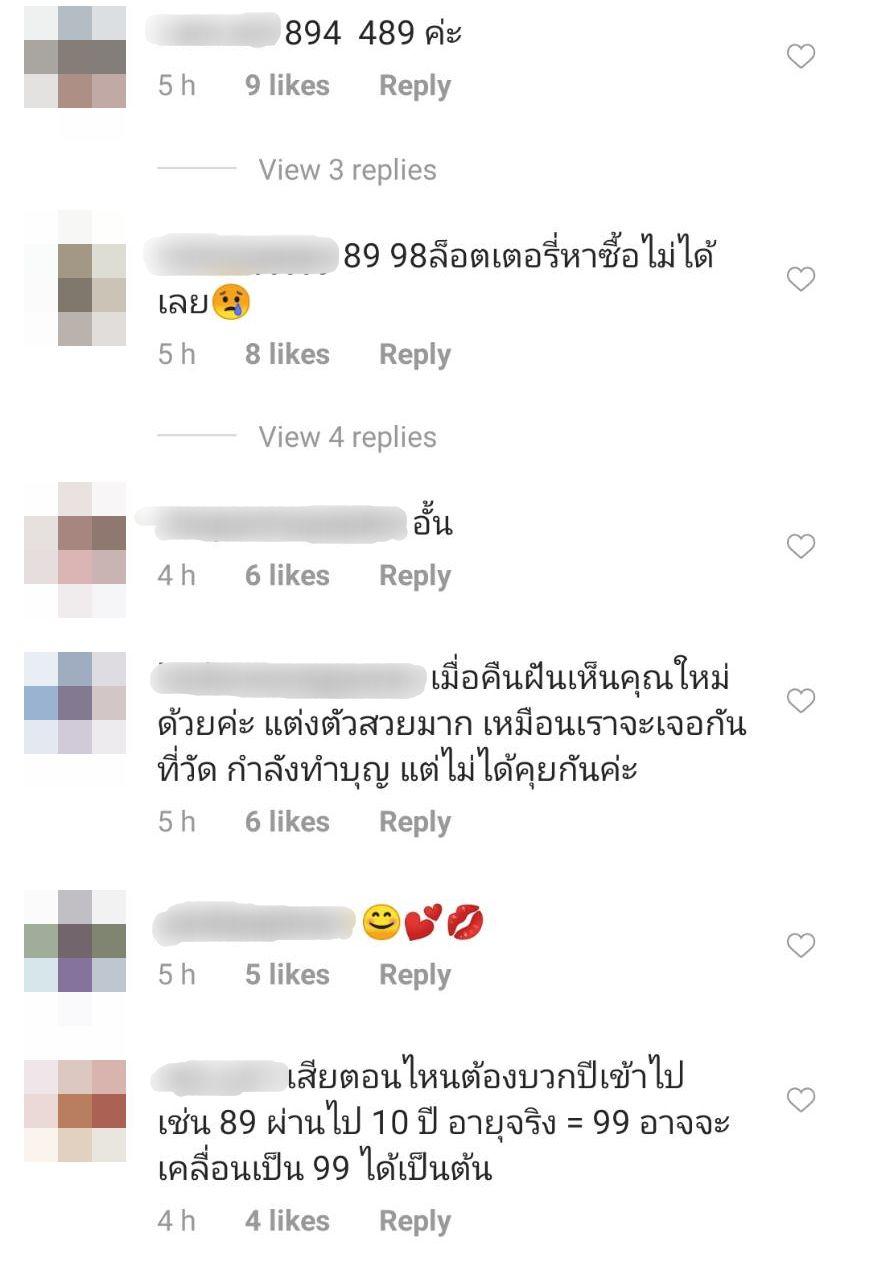
Task: Expand View 3 replies
Action: (x=347, y=170)
